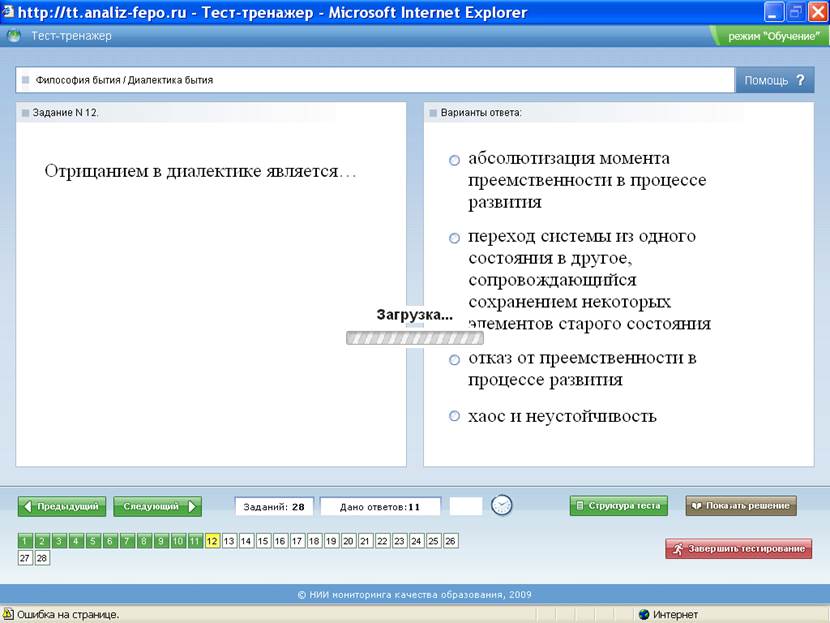Screen dimensions: 830x623
Task: Minimize the Internet Explorer window
Action: [x=773, y=12]
